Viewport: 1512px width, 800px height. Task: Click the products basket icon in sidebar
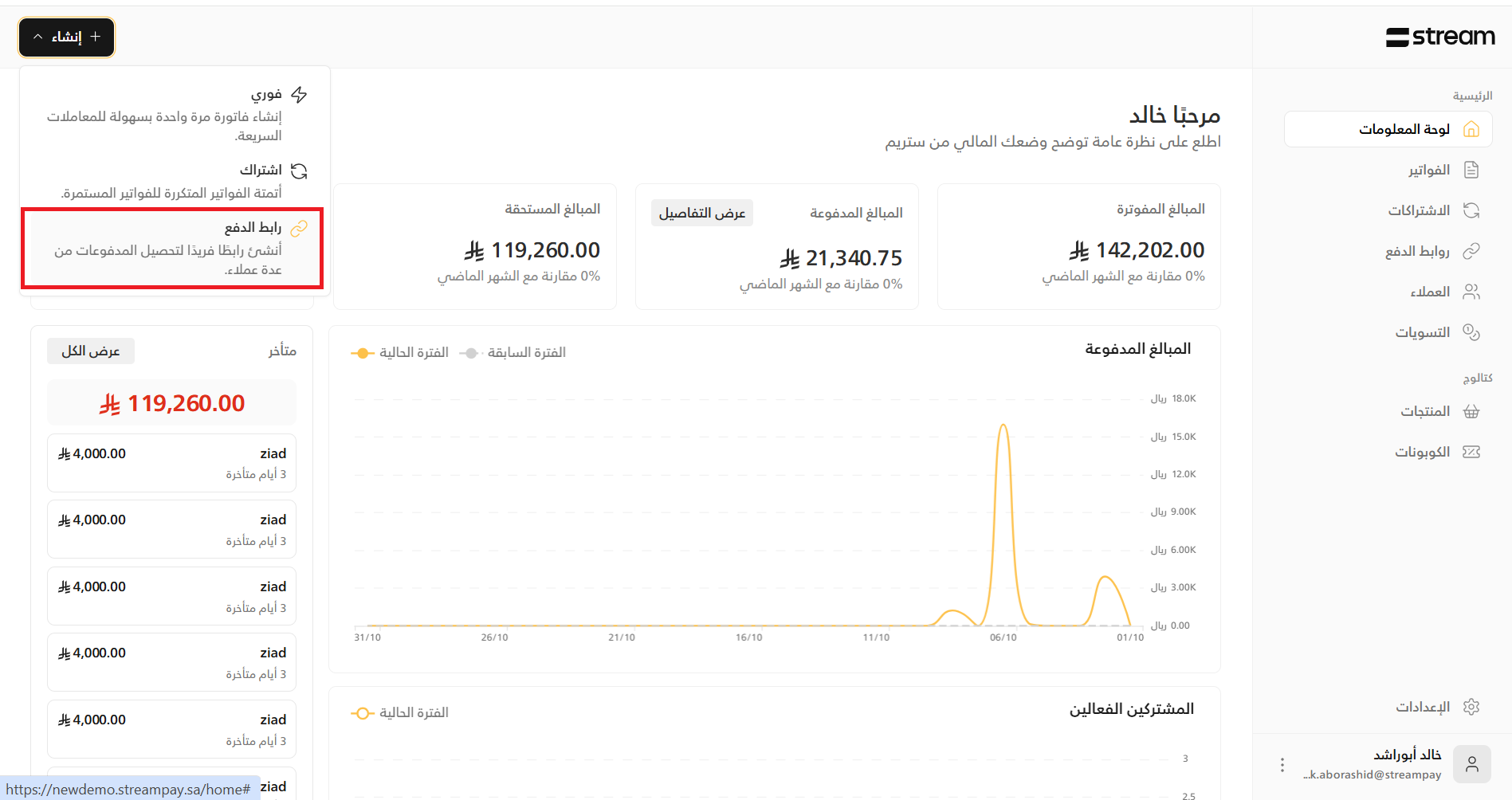(1471, 411)
